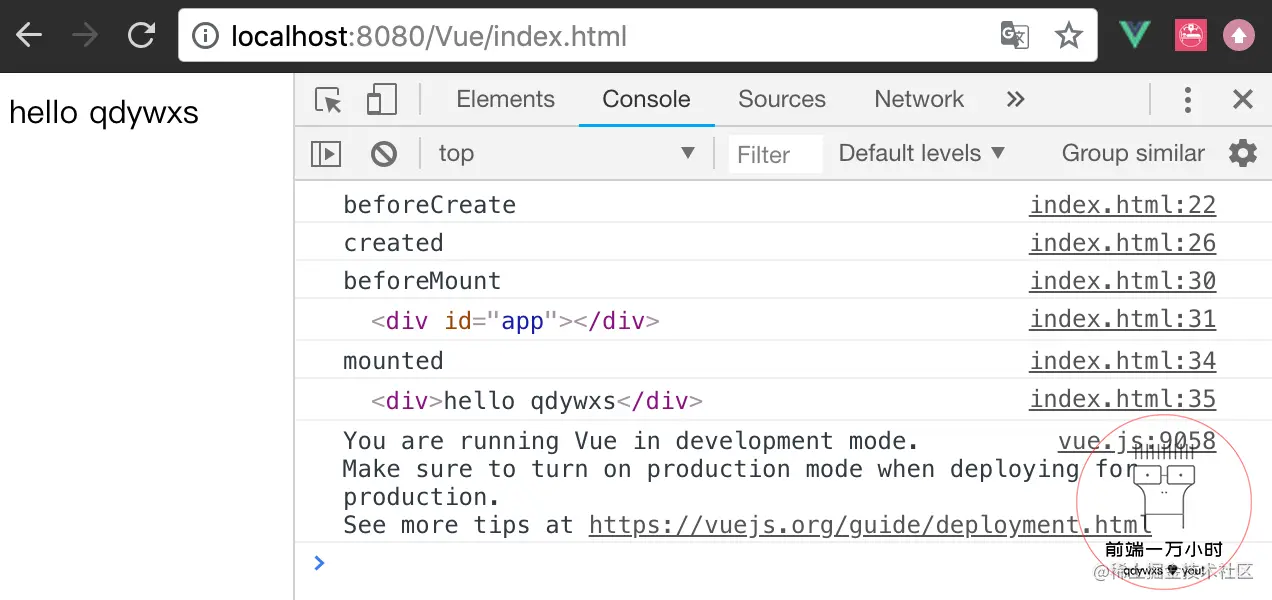Select the inspect element picker icon
This screenshot has width=1272, height=600.
pos(327,99)
